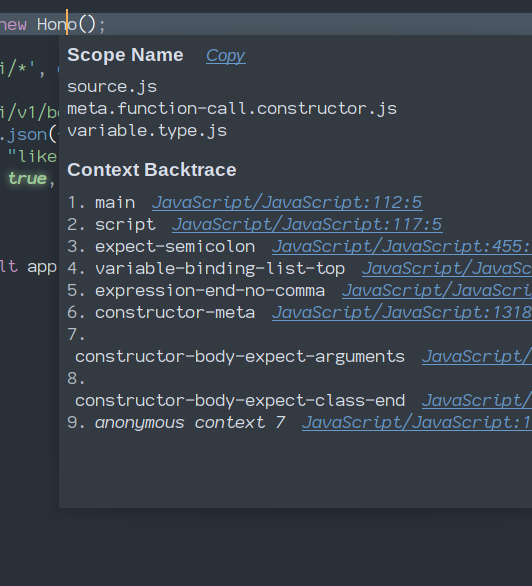Image resolution: width=532 pixels, height=586 pixels.
Task: Click the anonymous context 7 label
Action: point(190,423)
